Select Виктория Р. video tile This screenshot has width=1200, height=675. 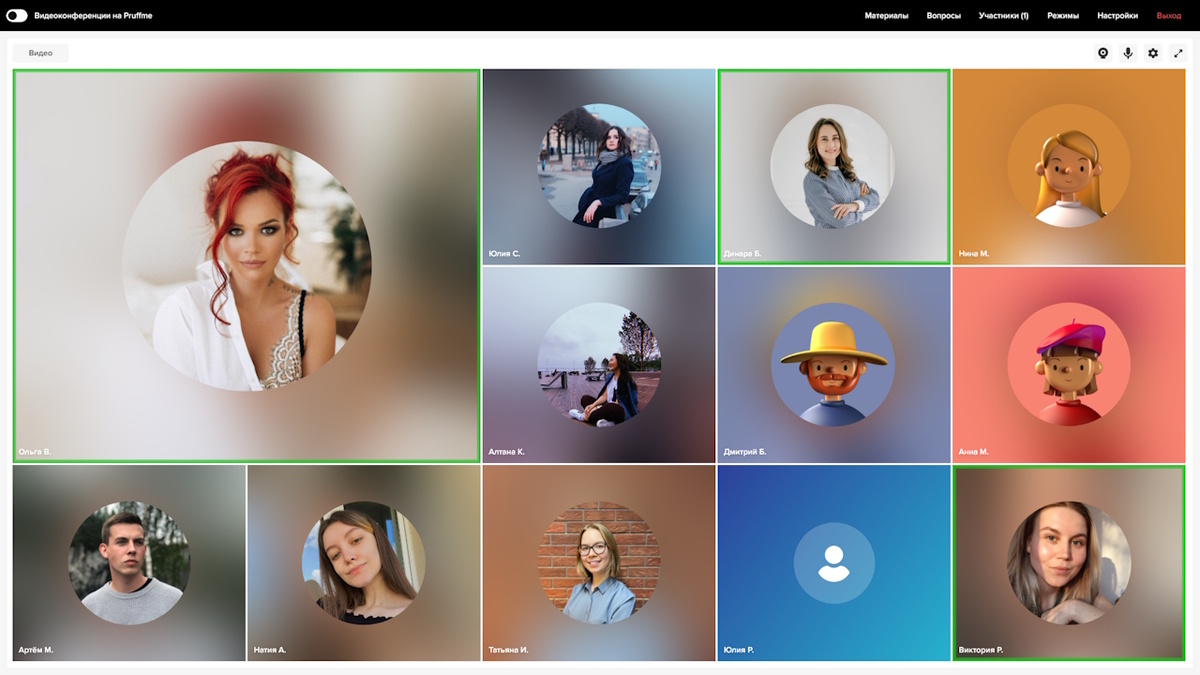tap(1068, 563)
